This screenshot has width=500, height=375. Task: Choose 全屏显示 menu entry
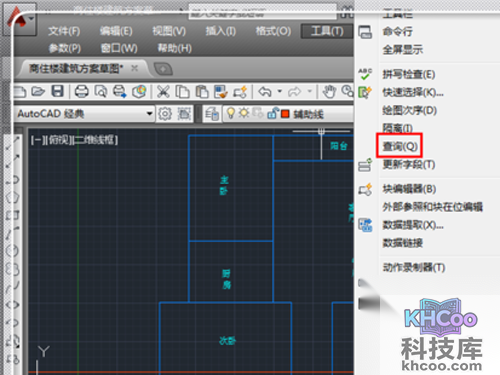coord(403,50)
